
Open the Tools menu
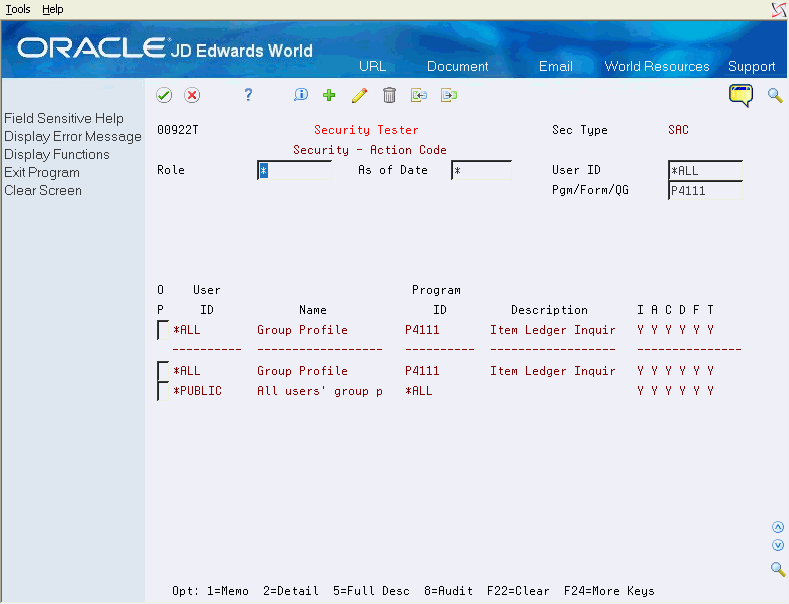pyautogui.click(x=18, y=9)
